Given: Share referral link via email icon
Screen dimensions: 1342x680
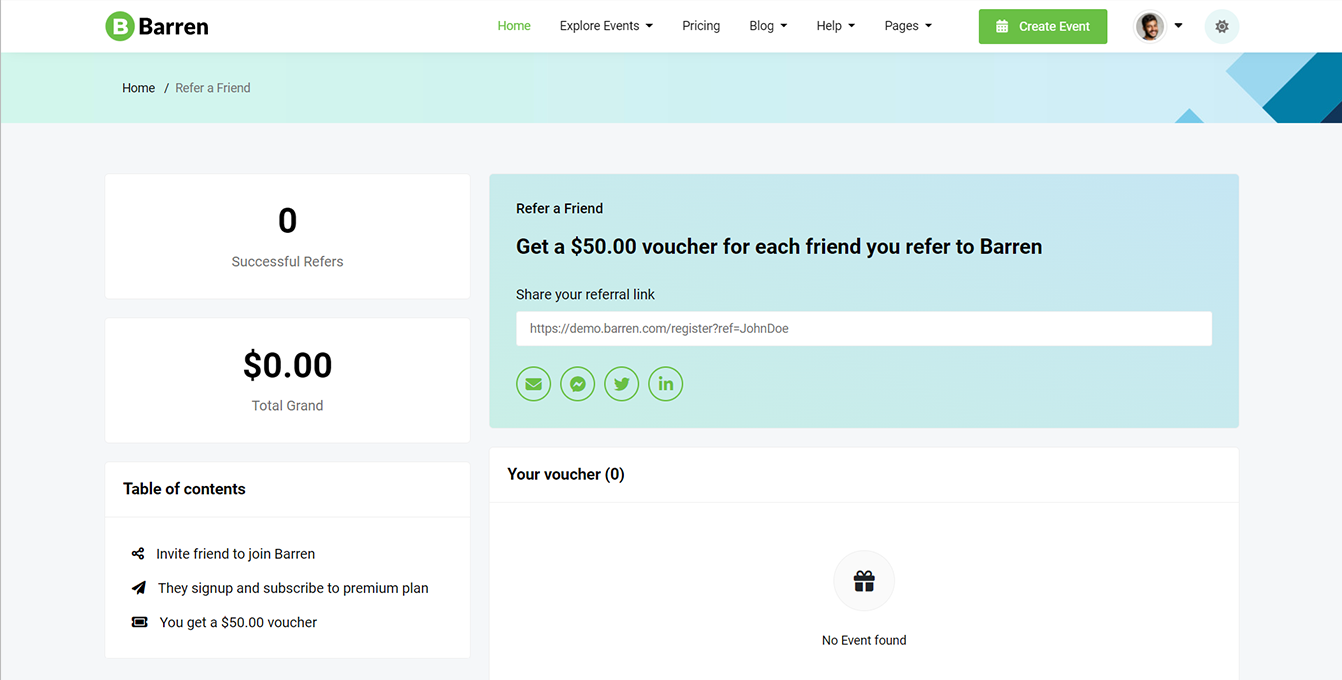Looking at the screenshot, I should tap(534, 384).
